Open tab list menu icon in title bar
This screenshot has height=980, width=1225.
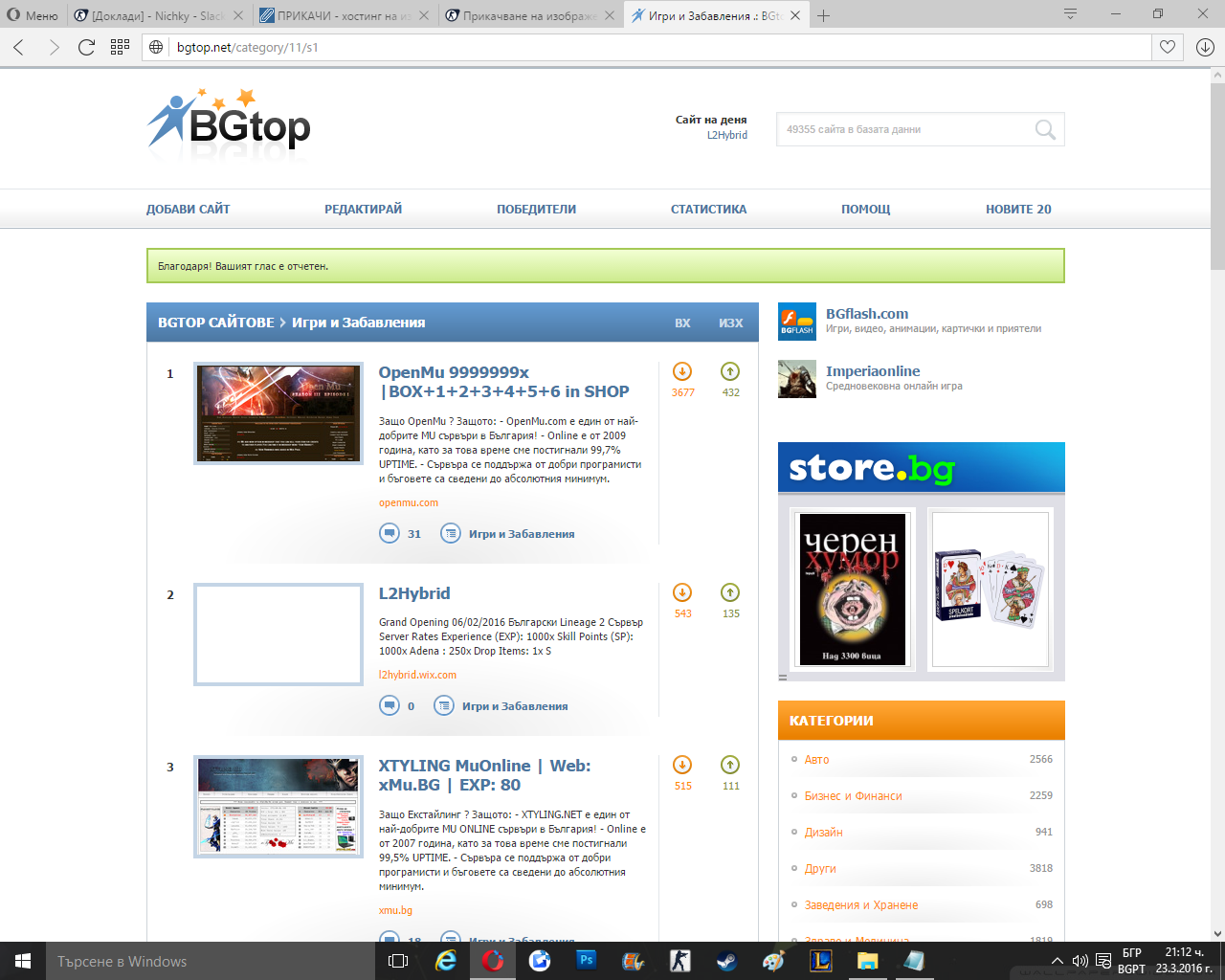[1070, 14]
